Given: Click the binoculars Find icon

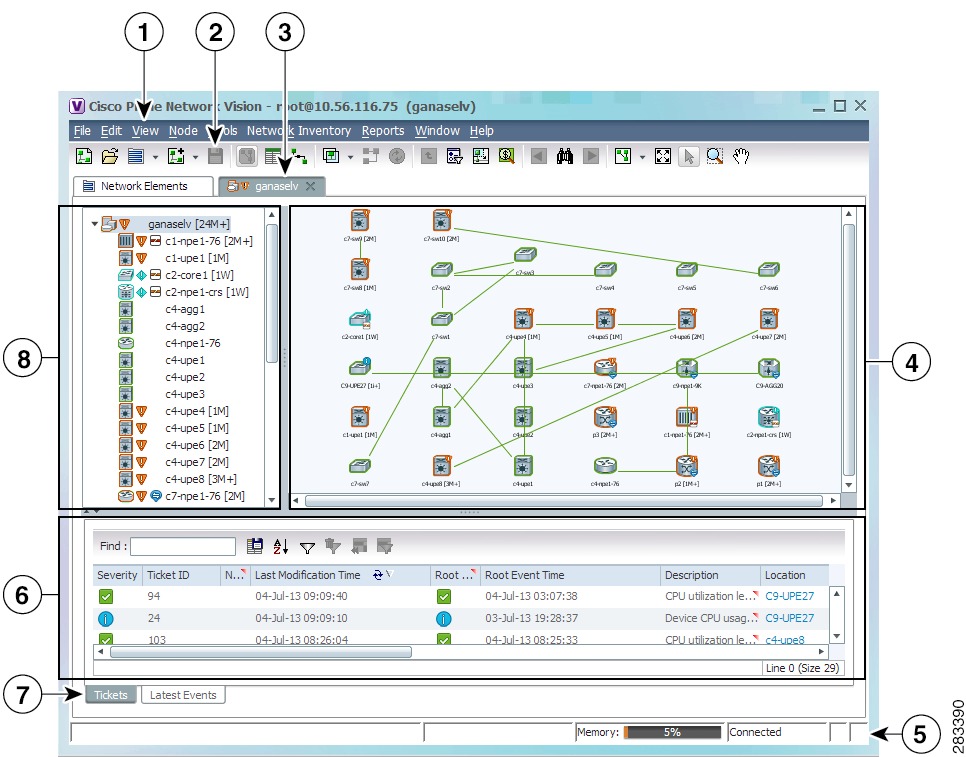Looking at the screenshot, I should coord(565,156).
